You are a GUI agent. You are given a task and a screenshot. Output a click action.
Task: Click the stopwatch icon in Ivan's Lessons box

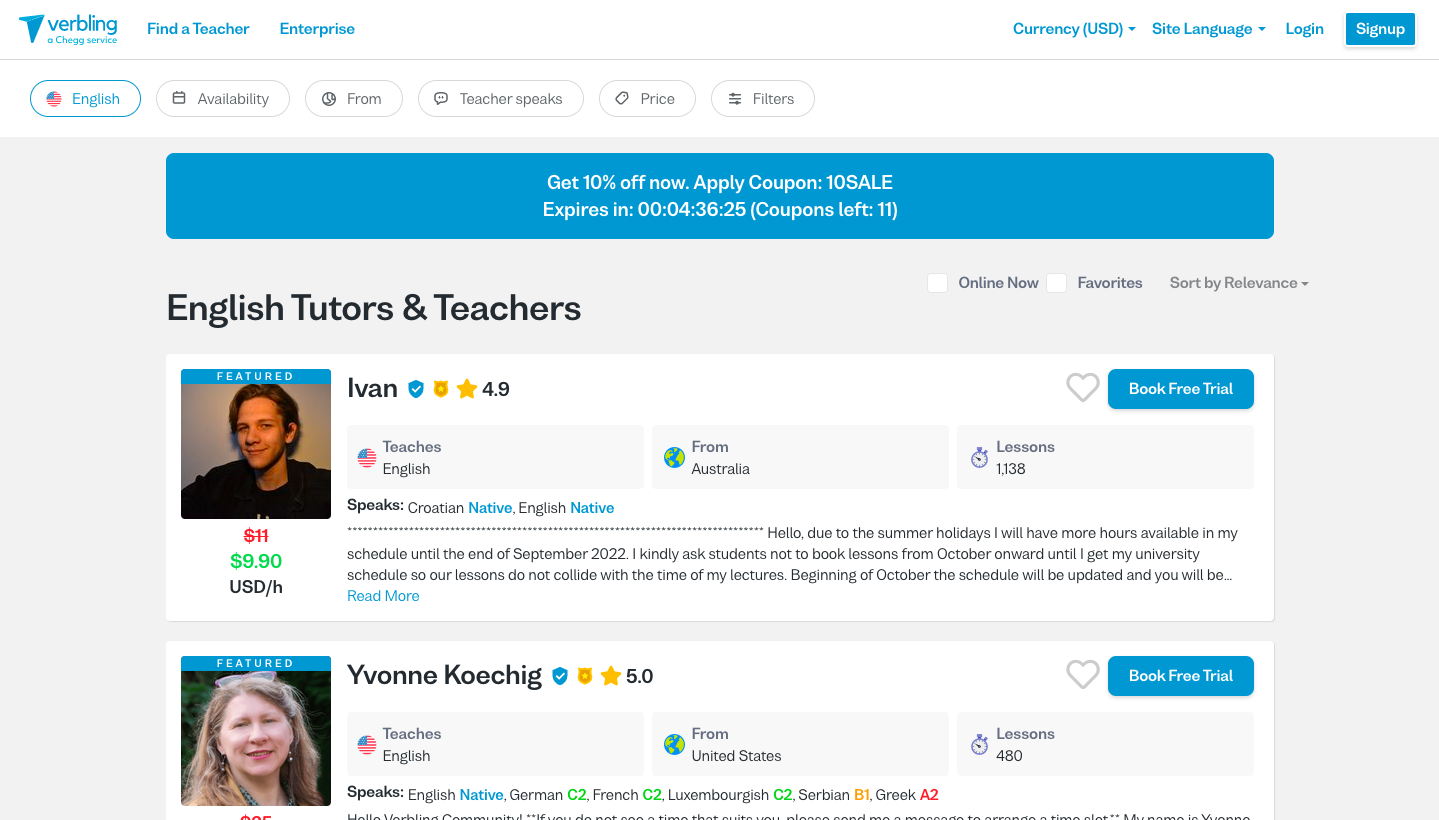(979, 458)
